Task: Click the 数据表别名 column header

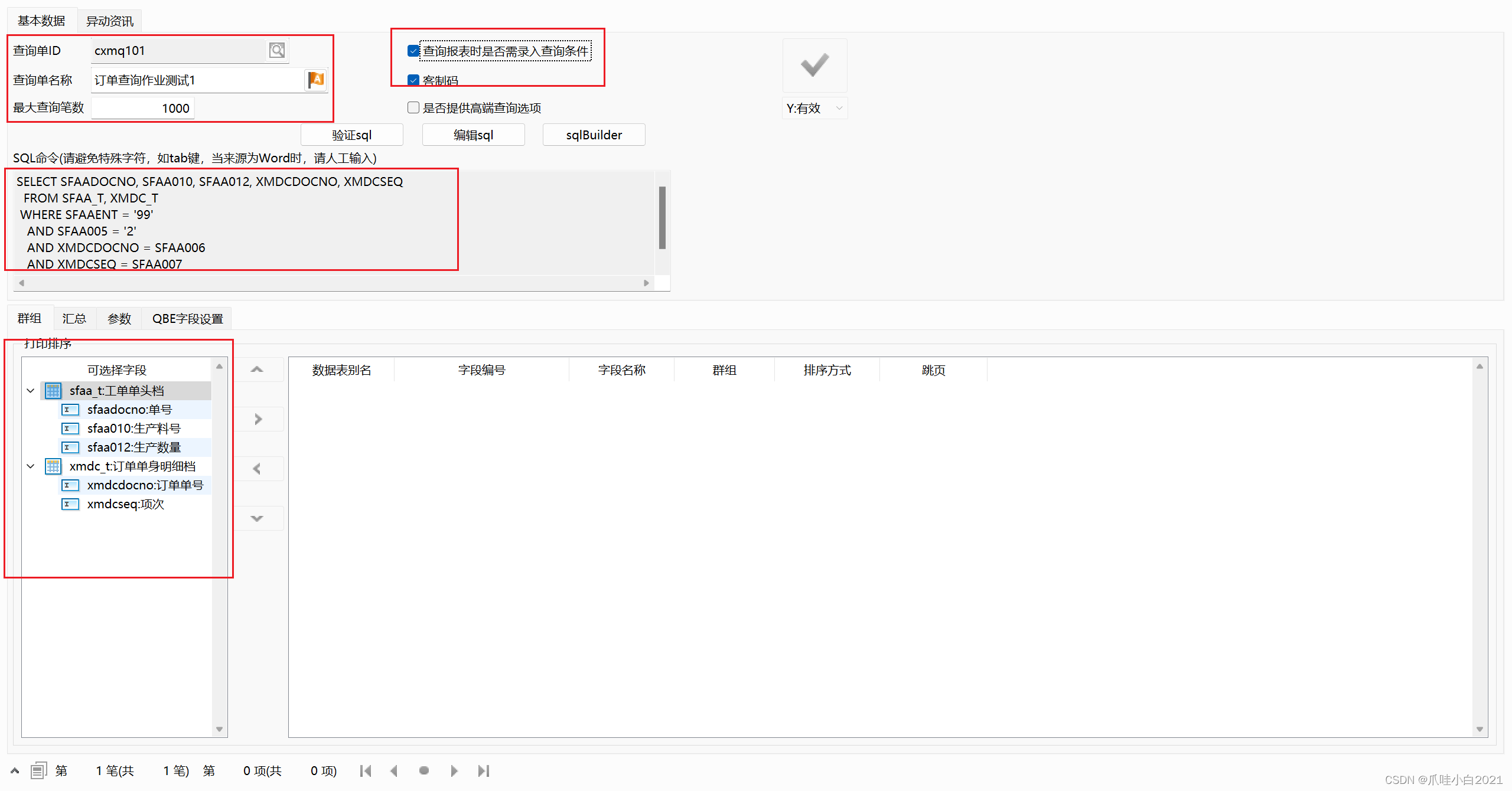Action: click(341, 370)
